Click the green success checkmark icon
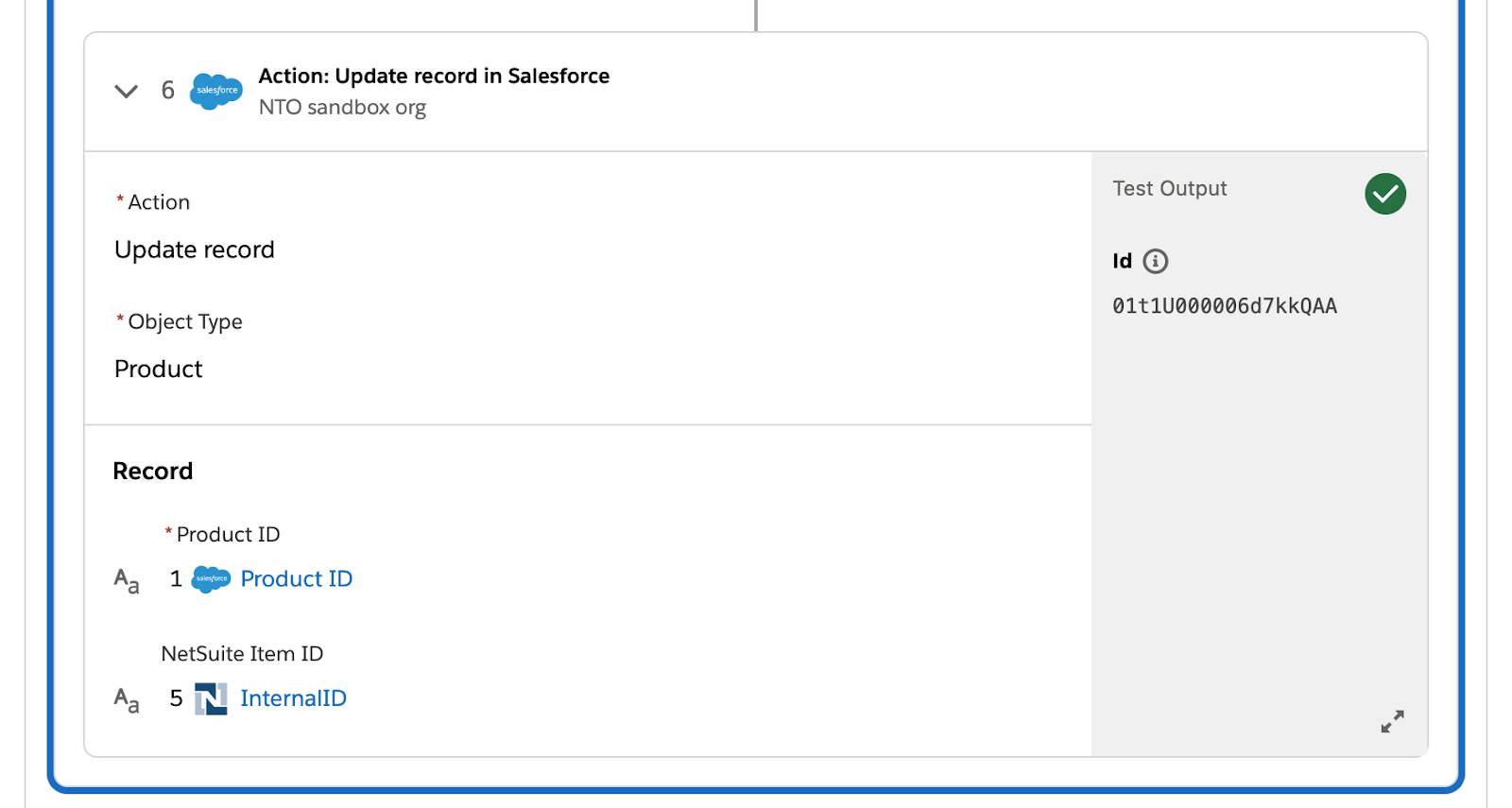 pyautogui.click(x=1385, y=194)
